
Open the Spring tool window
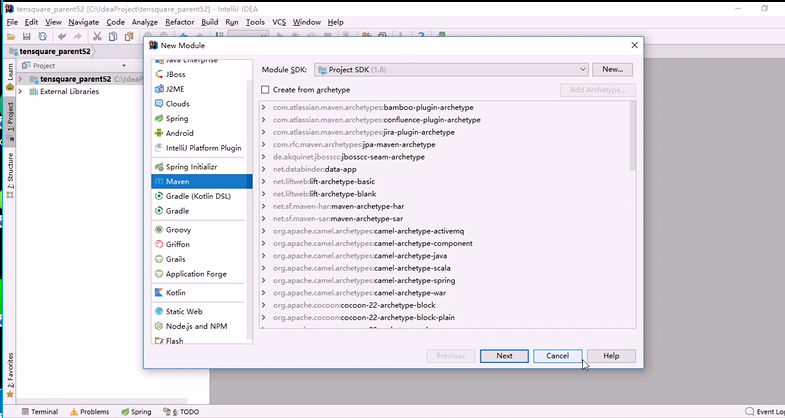(x=136, y=411)
